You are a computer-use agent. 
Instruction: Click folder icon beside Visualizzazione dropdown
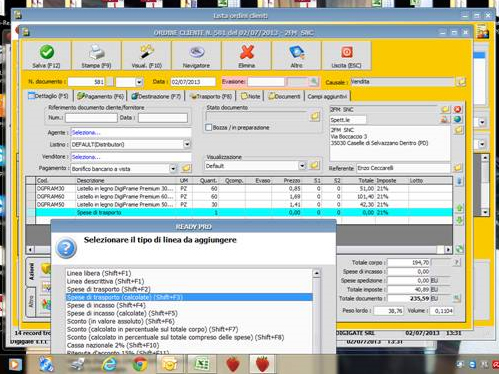point(314,165)
